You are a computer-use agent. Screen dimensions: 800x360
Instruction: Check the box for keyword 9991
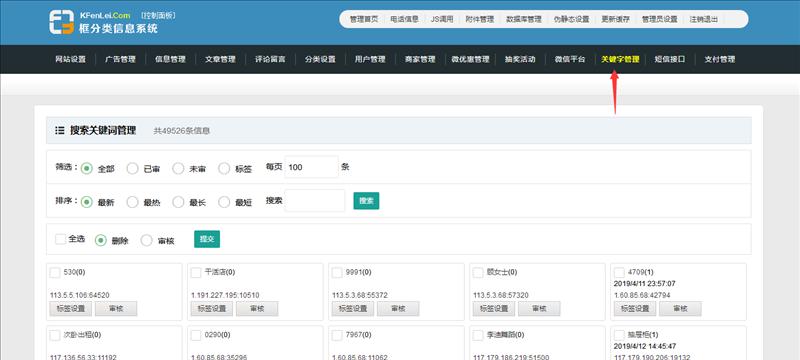[x=337, y=273]
